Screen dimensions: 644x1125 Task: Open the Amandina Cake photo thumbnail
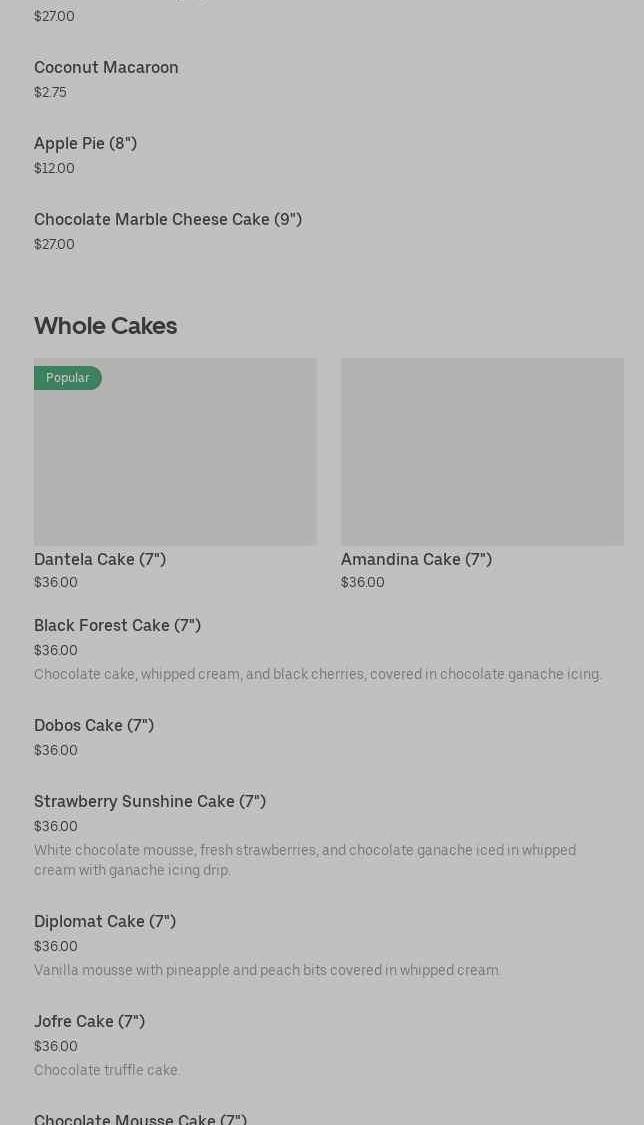point(482,452)
